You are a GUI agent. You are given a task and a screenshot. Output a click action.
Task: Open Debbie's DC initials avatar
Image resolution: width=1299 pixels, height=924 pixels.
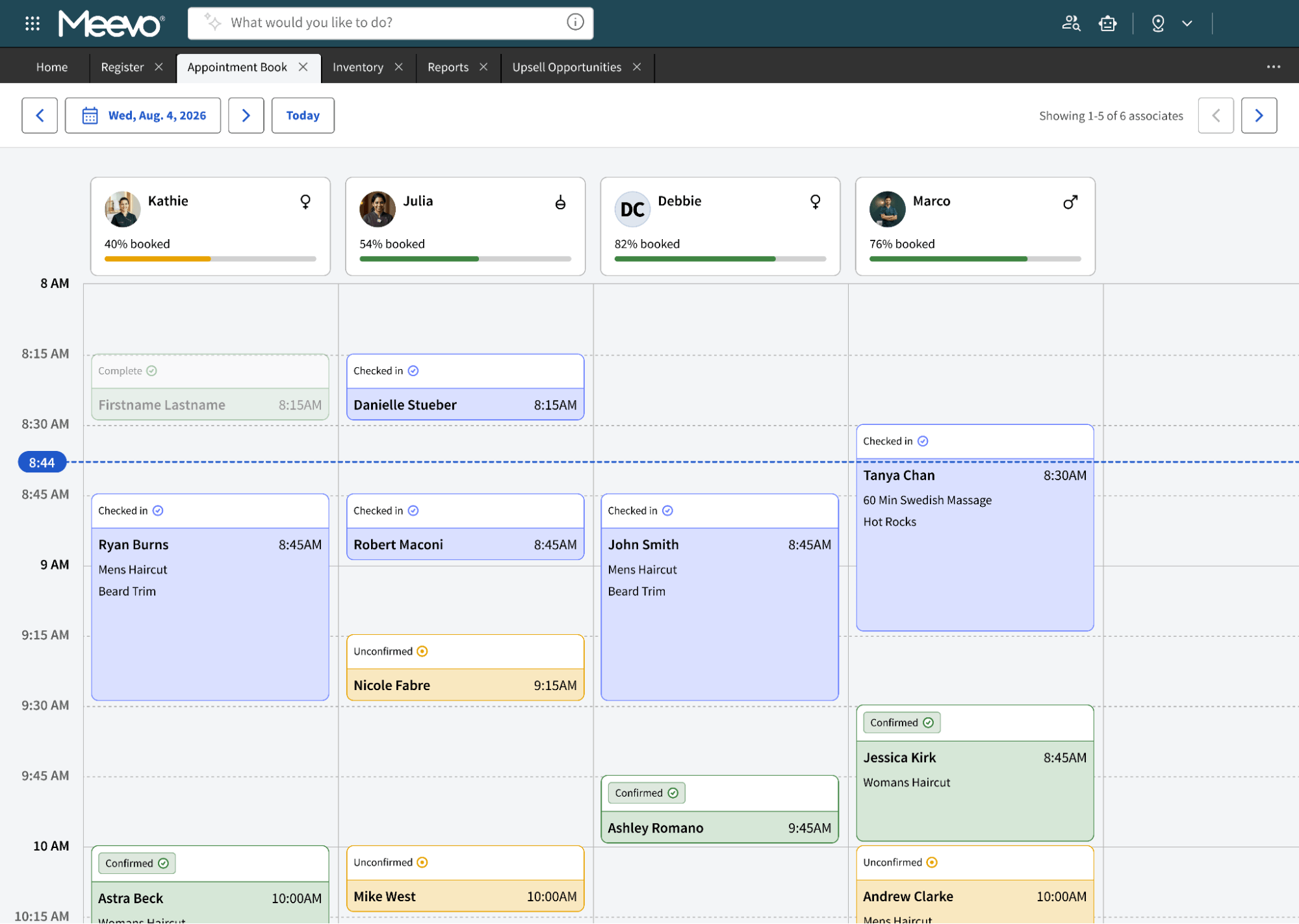(632, 209)
